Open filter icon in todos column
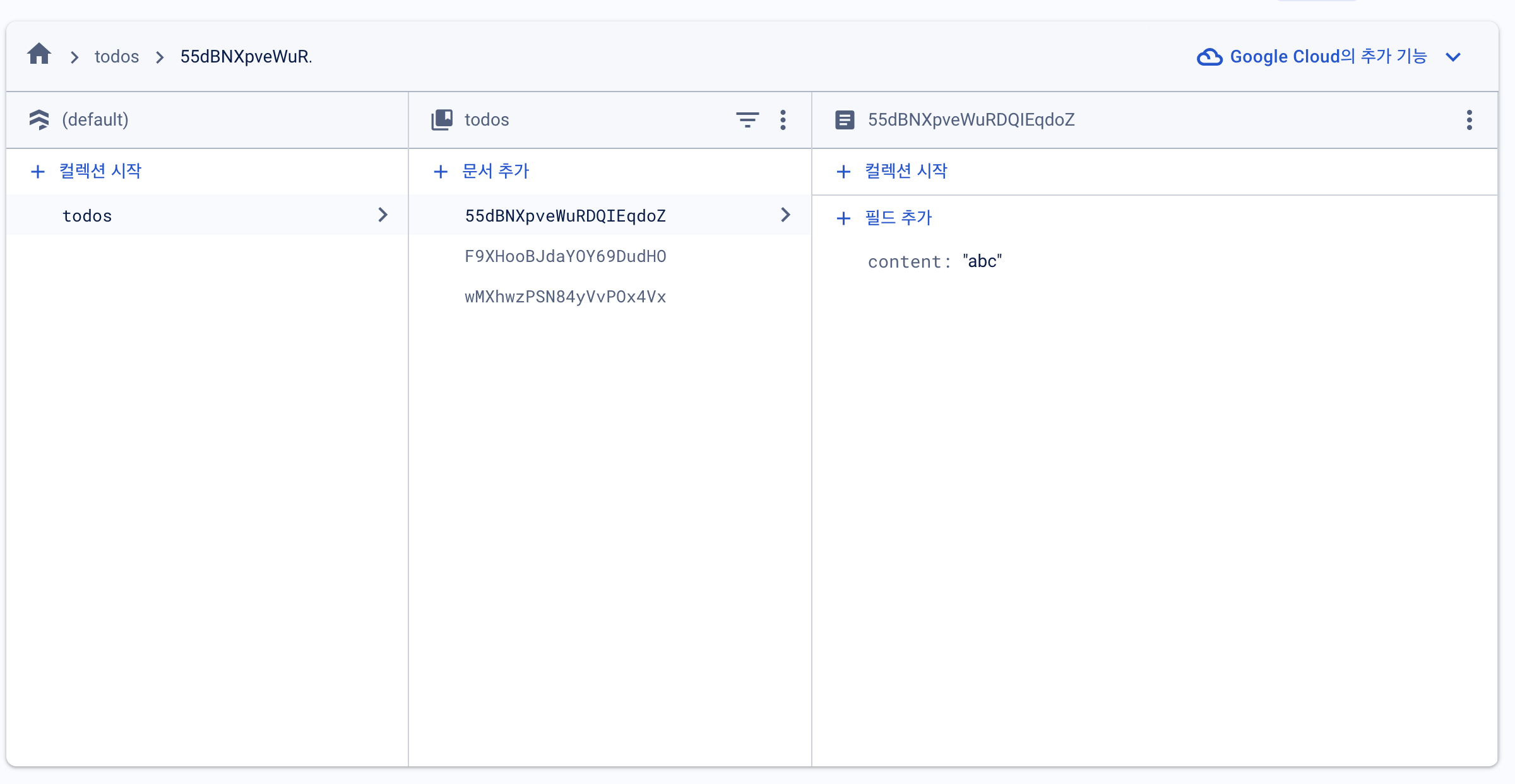The image size is (1515, 784). coord(747,119)
